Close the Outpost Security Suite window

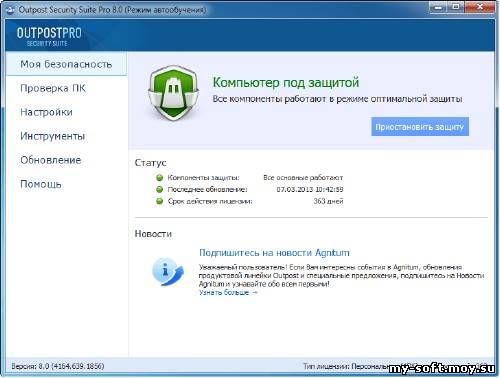pyautogui.click(x=480, y=7)
